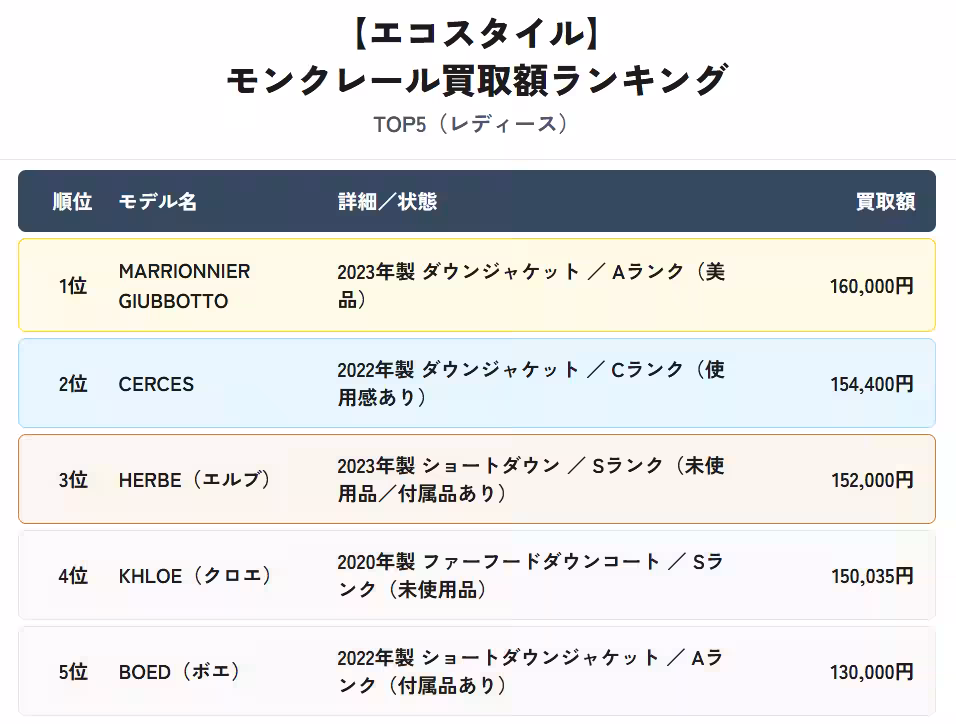956x724 pixels.
Task: Click the モデル名 column header
Action: 157,202
